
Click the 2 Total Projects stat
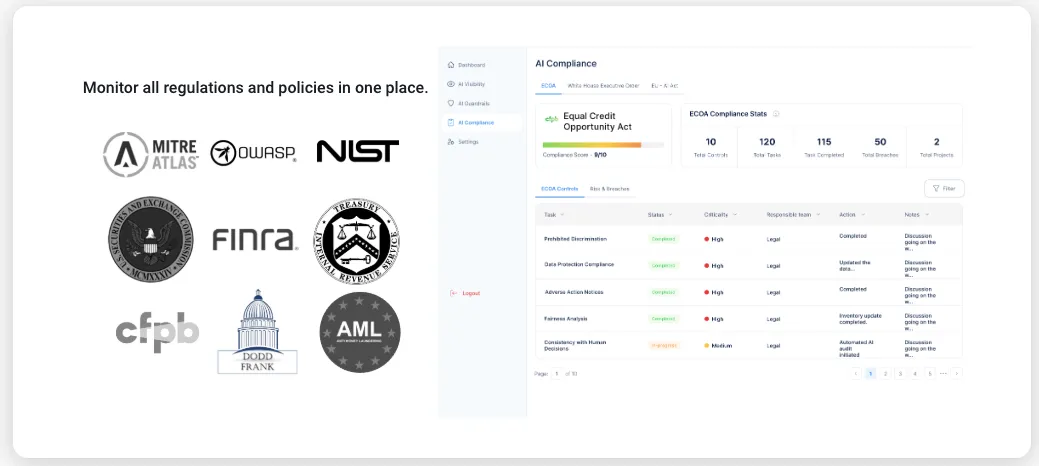(936, 146)
